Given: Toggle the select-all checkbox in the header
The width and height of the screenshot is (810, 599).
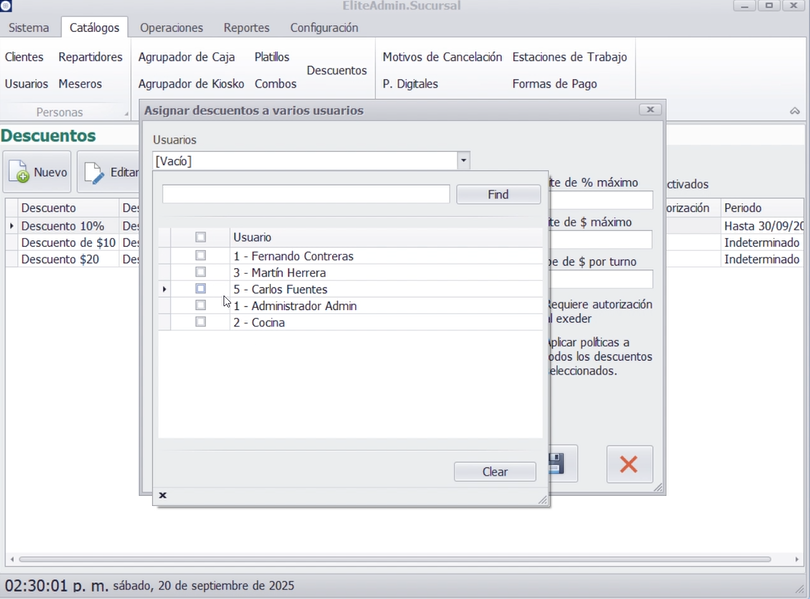Looking at the screenshot, I should coord(201,237).
